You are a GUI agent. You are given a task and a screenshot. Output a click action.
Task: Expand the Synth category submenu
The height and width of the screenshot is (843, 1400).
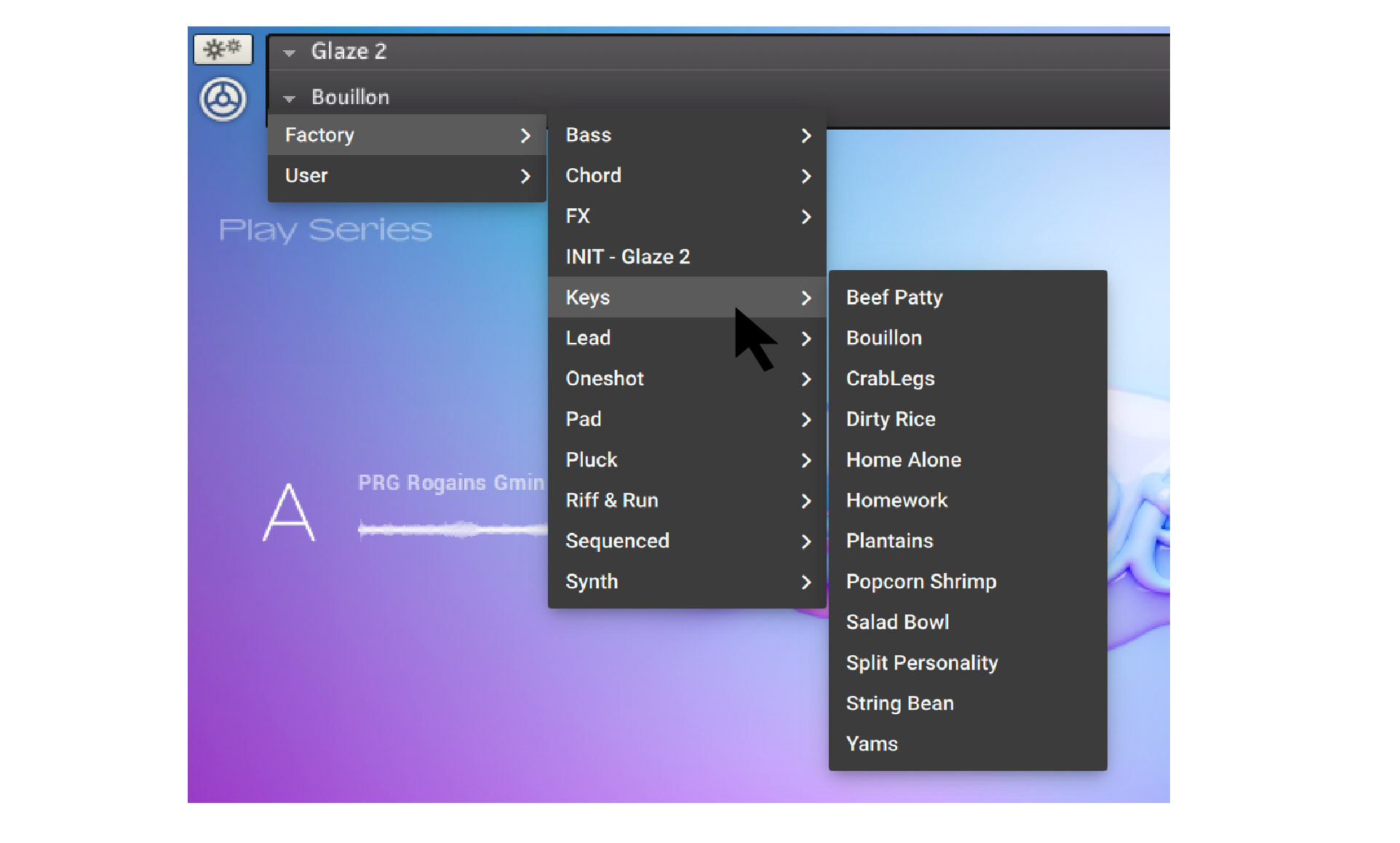pos(655,581)
